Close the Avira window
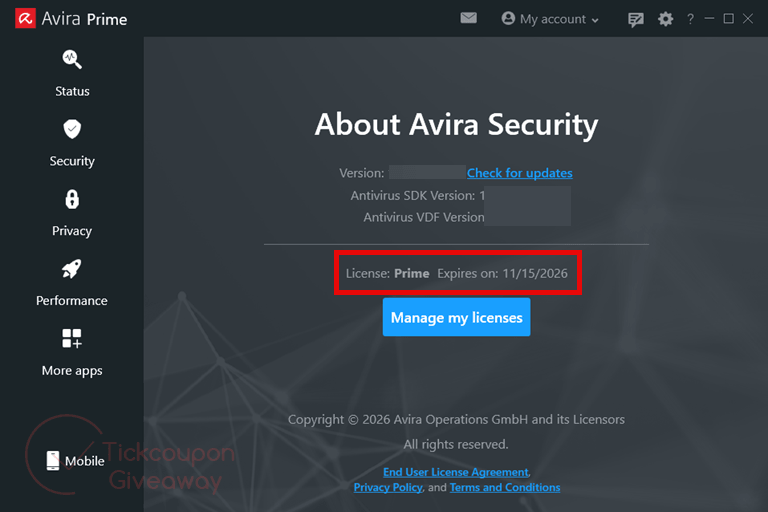 coord(748,19)
